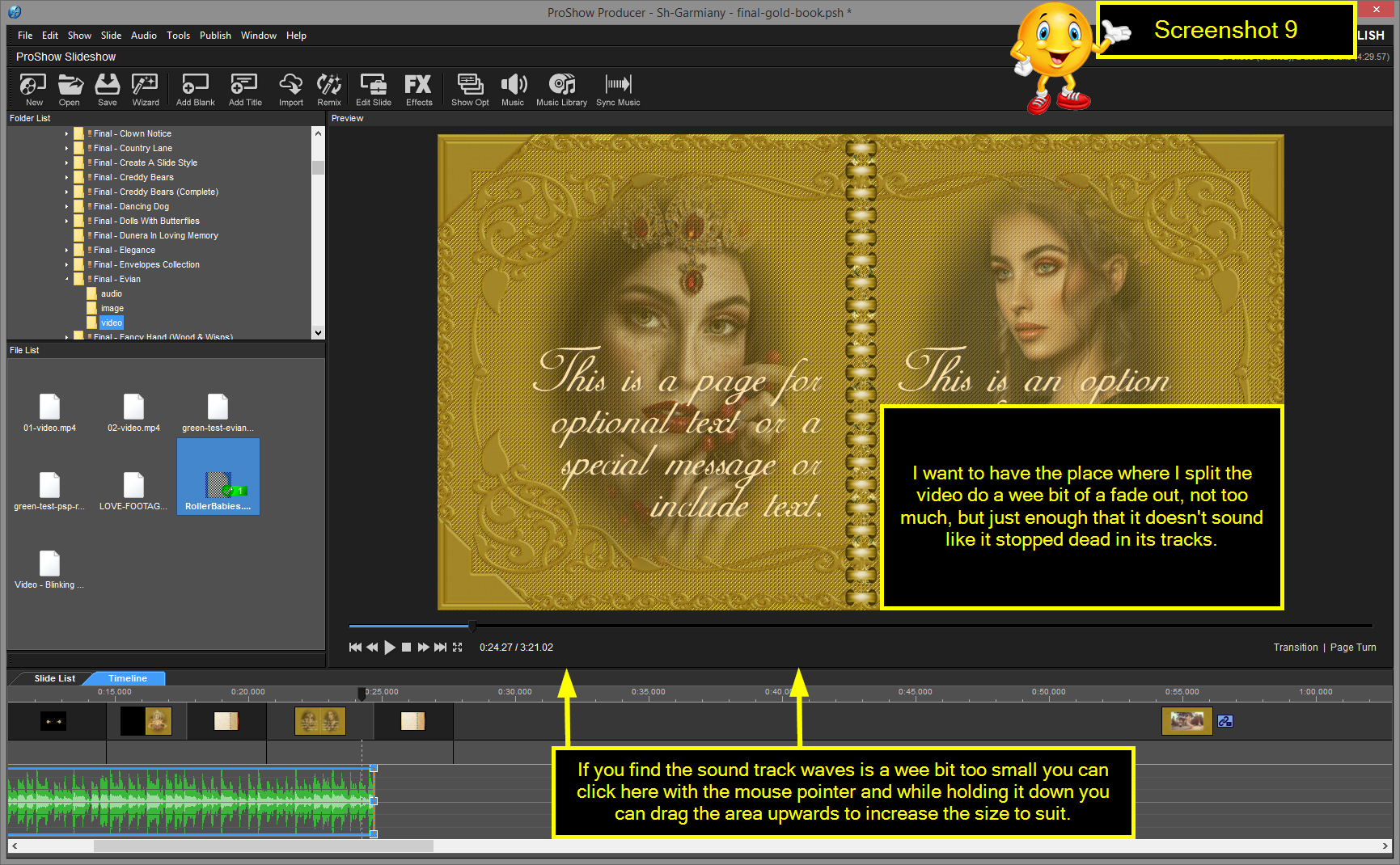Click the Import toolbar icon
The width and height of the screenshot is (1400, 865).
(291, 89)
